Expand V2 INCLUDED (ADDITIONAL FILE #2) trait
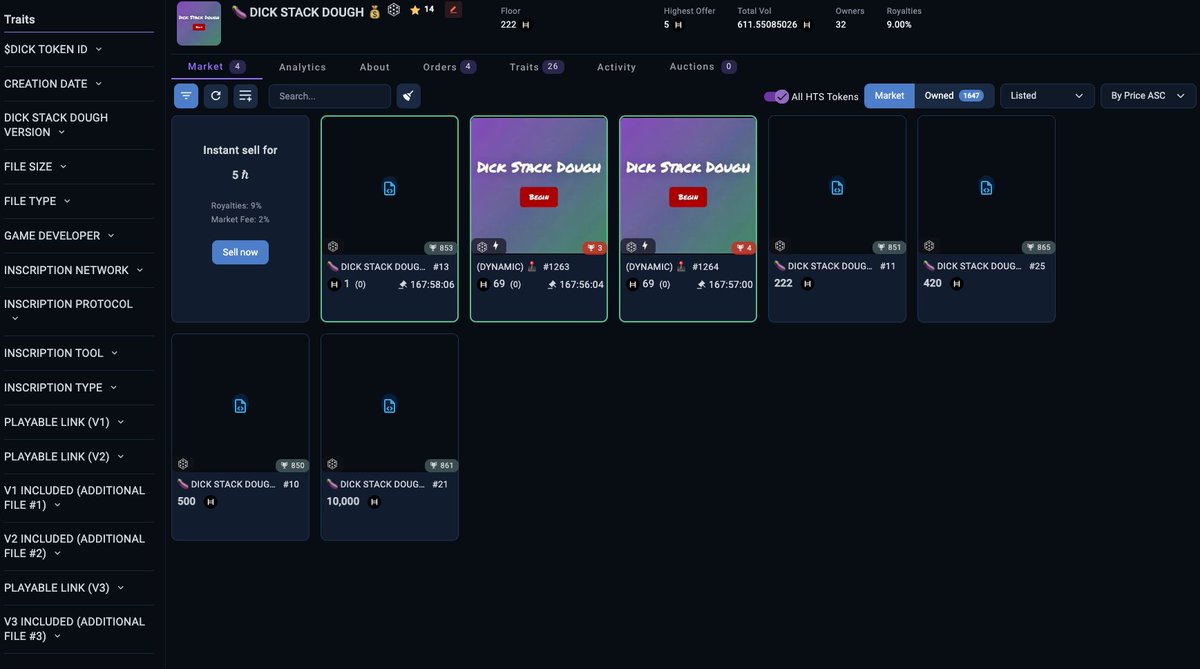 click(x=75, y=546)
